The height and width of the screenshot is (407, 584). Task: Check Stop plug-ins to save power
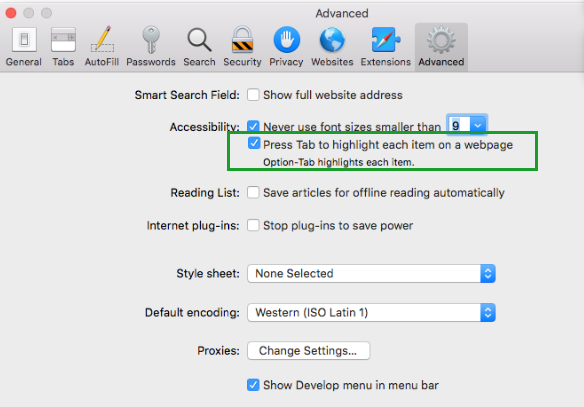(253, 225)
